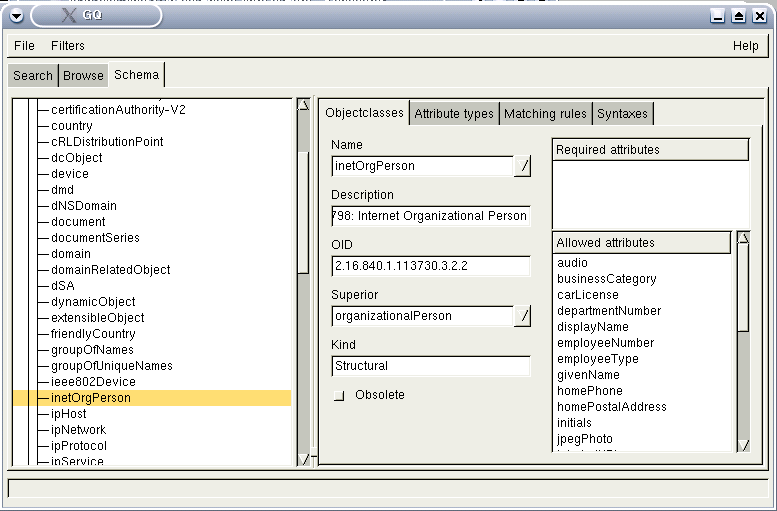777x511 pixels.
Task: Click inside the OID text field
Action: click(430, 266)
